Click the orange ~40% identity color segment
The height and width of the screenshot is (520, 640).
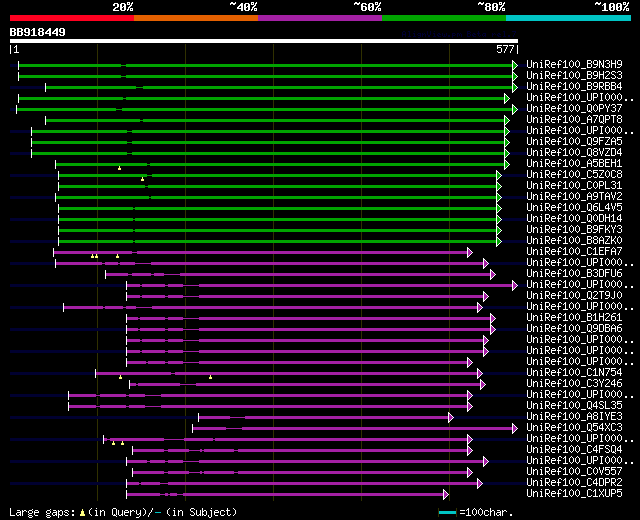pyautogui.click(x=196, y=18)
